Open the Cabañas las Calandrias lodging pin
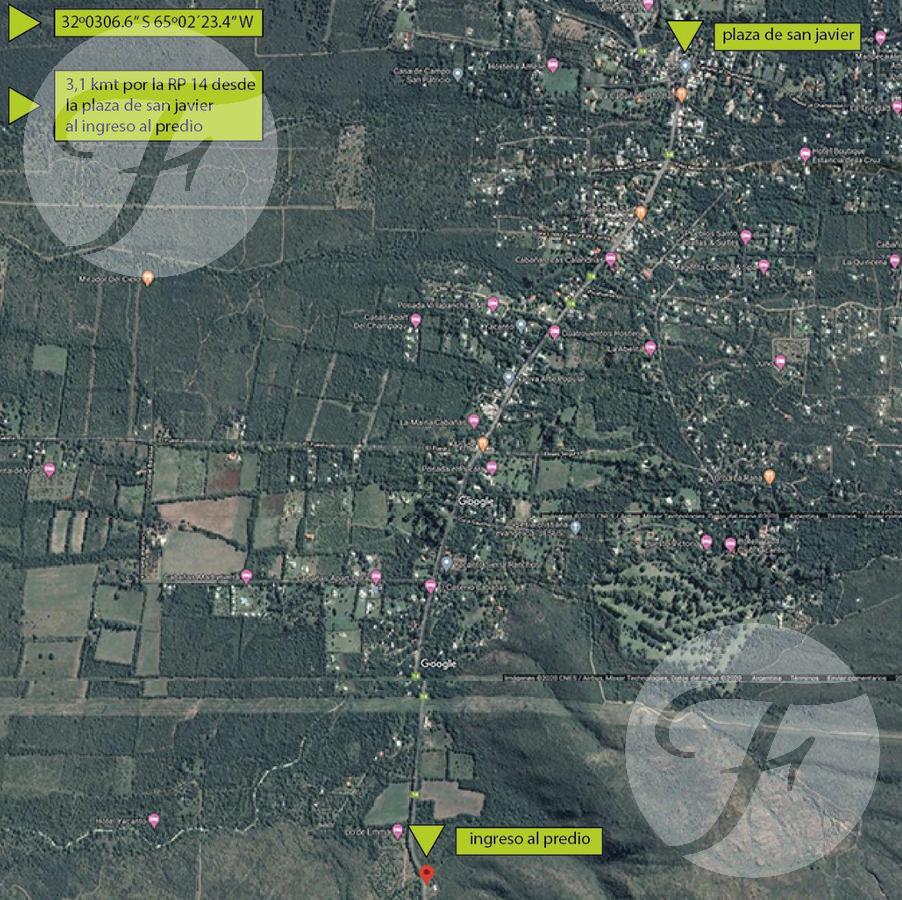902x900 pixels. pos(611,260)
